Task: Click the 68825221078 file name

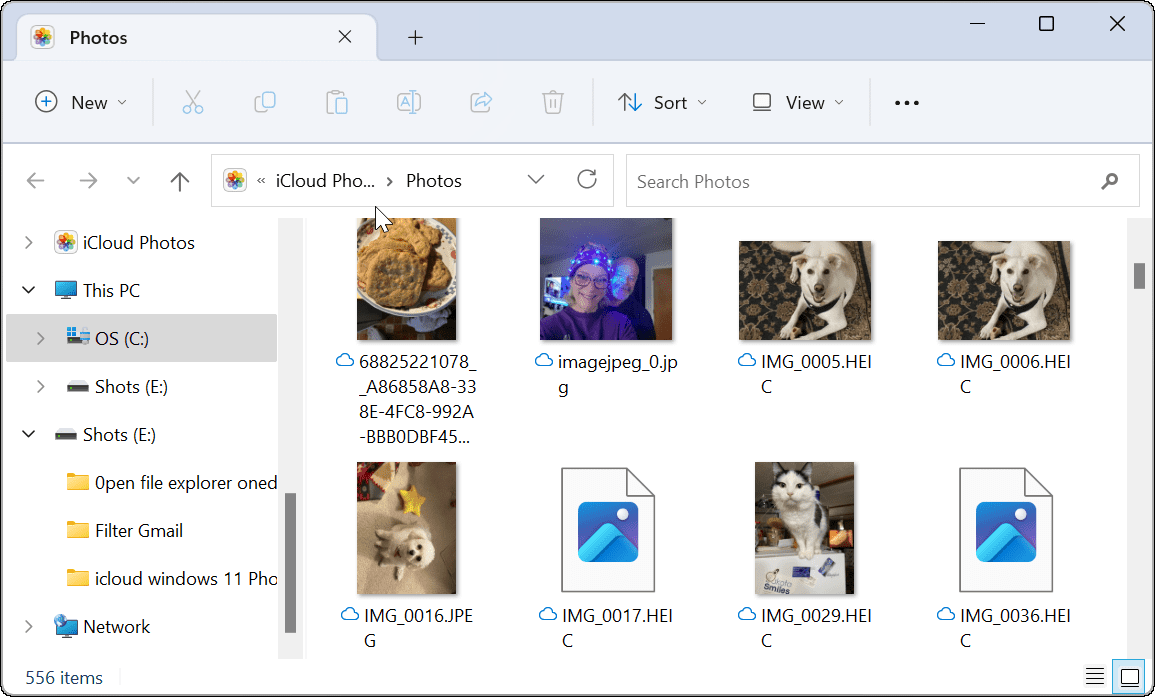Action: 418,399
